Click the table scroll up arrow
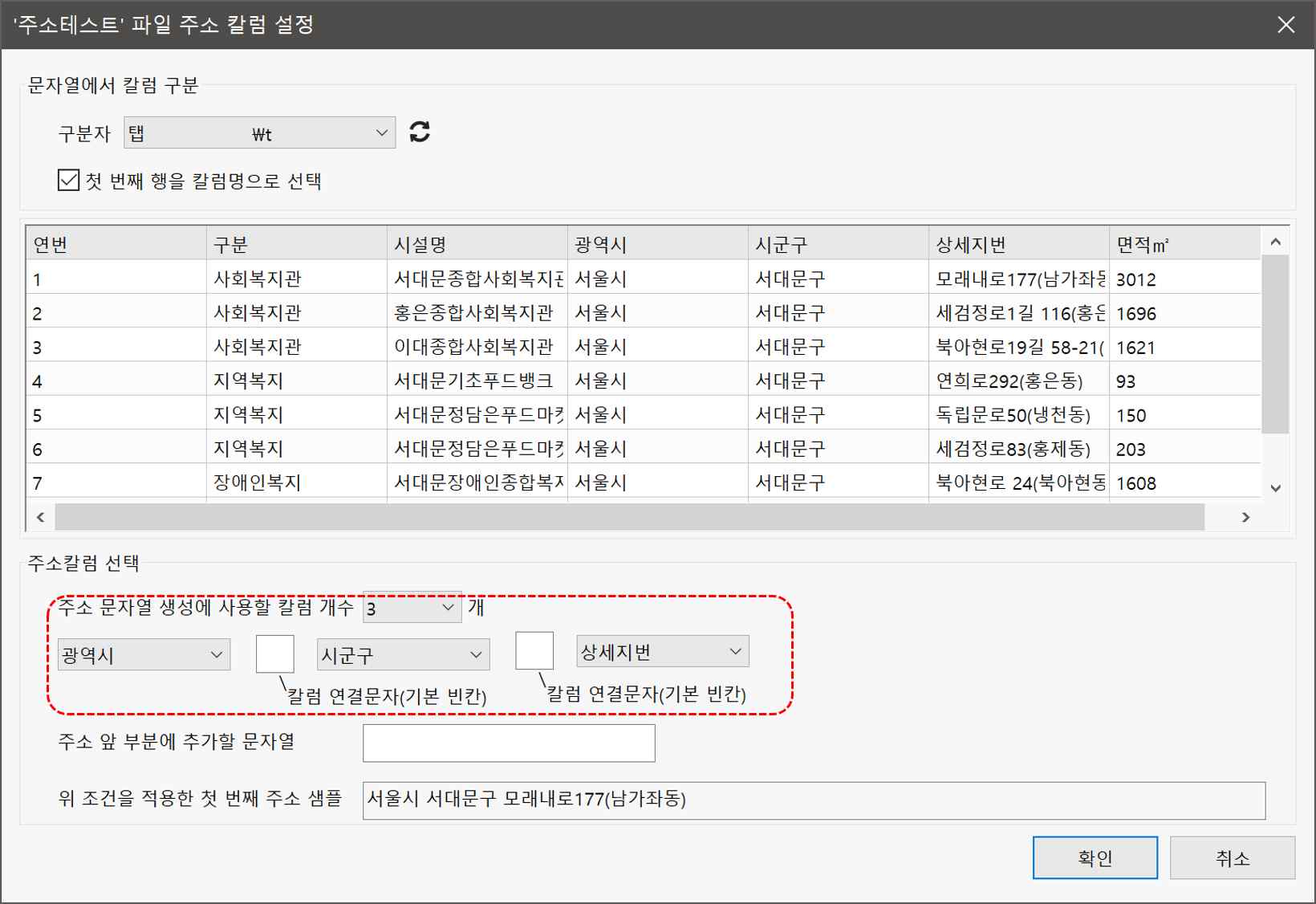This screenshot has width=1316, height=904. pyautogui.click(x=1275, y=241)
